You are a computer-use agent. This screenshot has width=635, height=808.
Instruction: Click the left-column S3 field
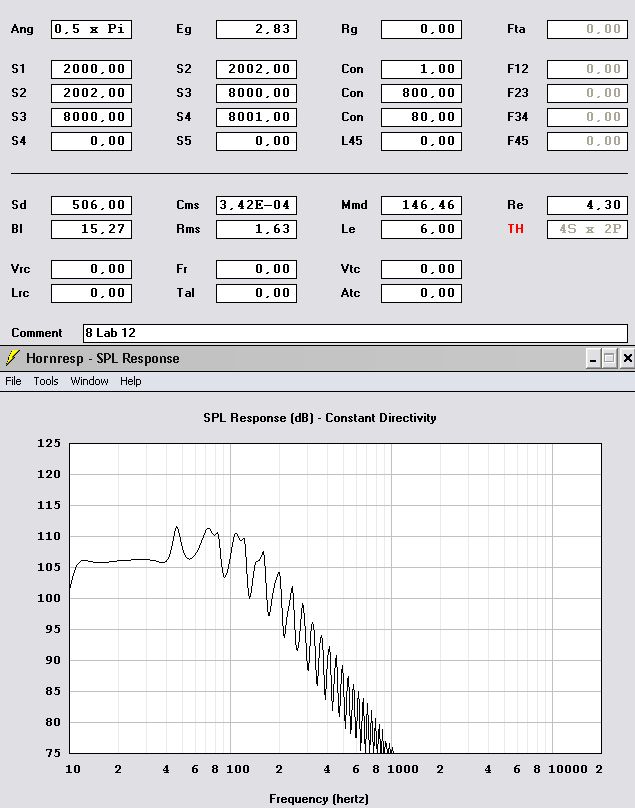tap(91, 117)
